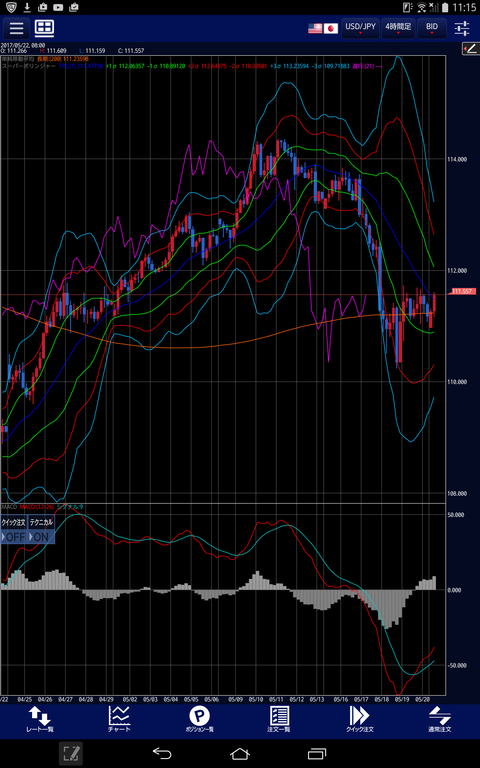
Task: Open the hamburger menu
Action: (17, 28)
